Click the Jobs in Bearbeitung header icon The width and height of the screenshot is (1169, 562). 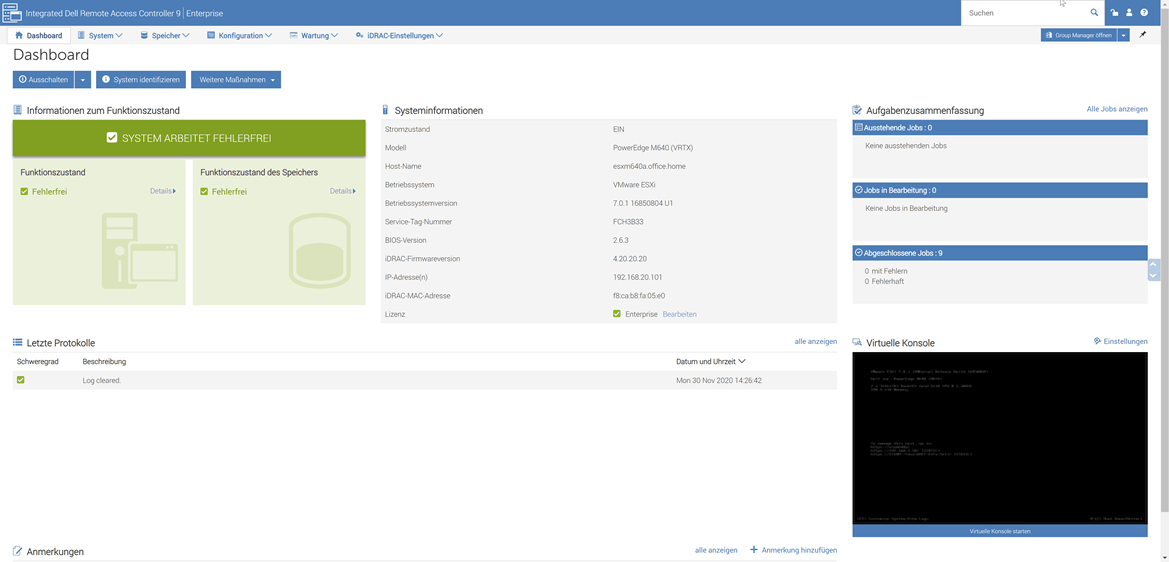859,190
